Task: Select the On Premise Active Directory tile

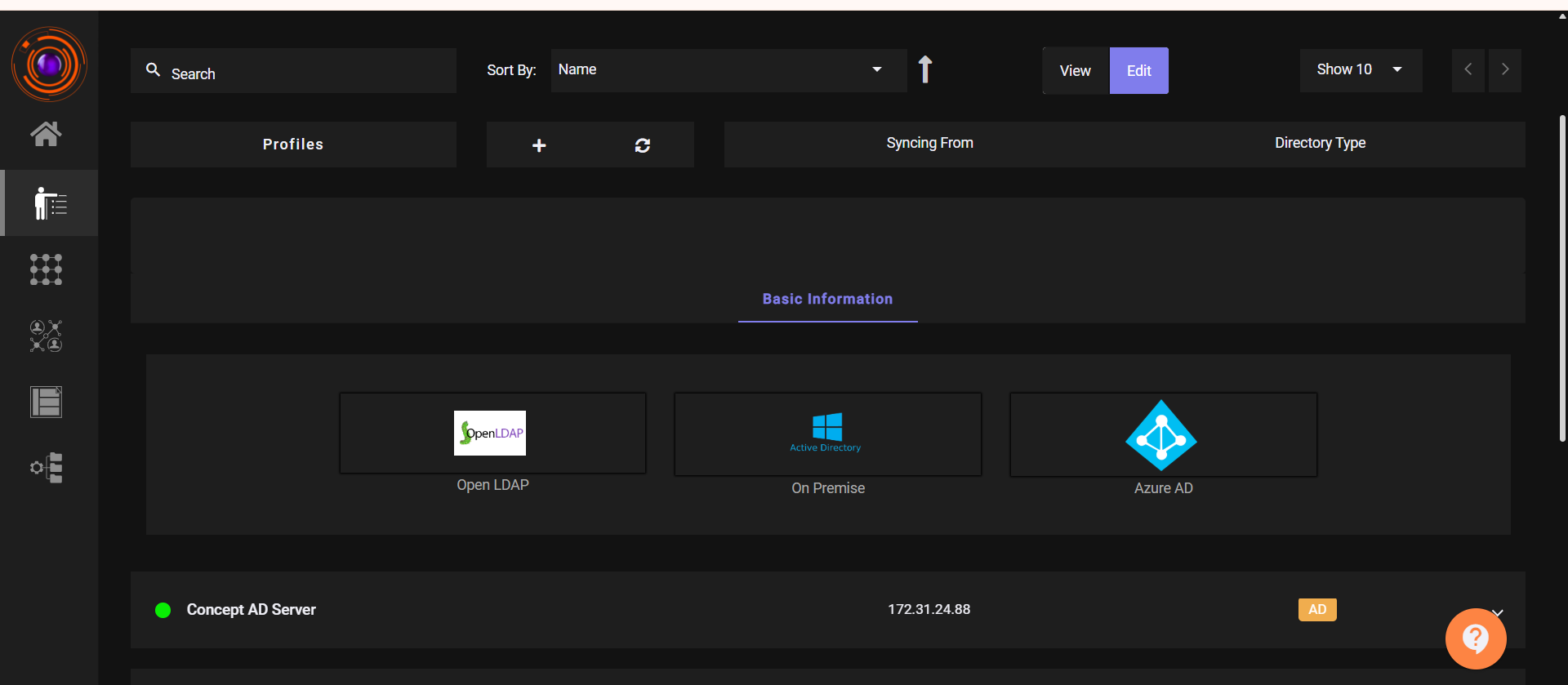Action: click(827, 434)
